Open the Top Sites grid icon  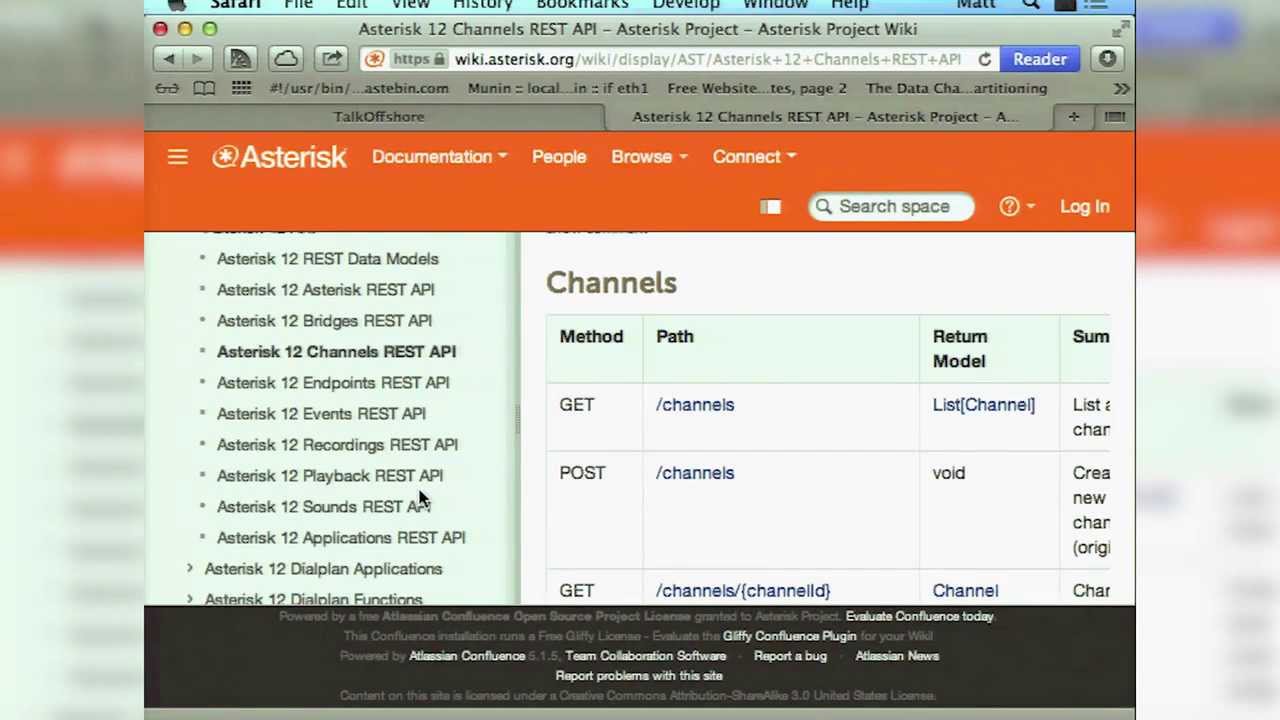[x=241, y=88]
